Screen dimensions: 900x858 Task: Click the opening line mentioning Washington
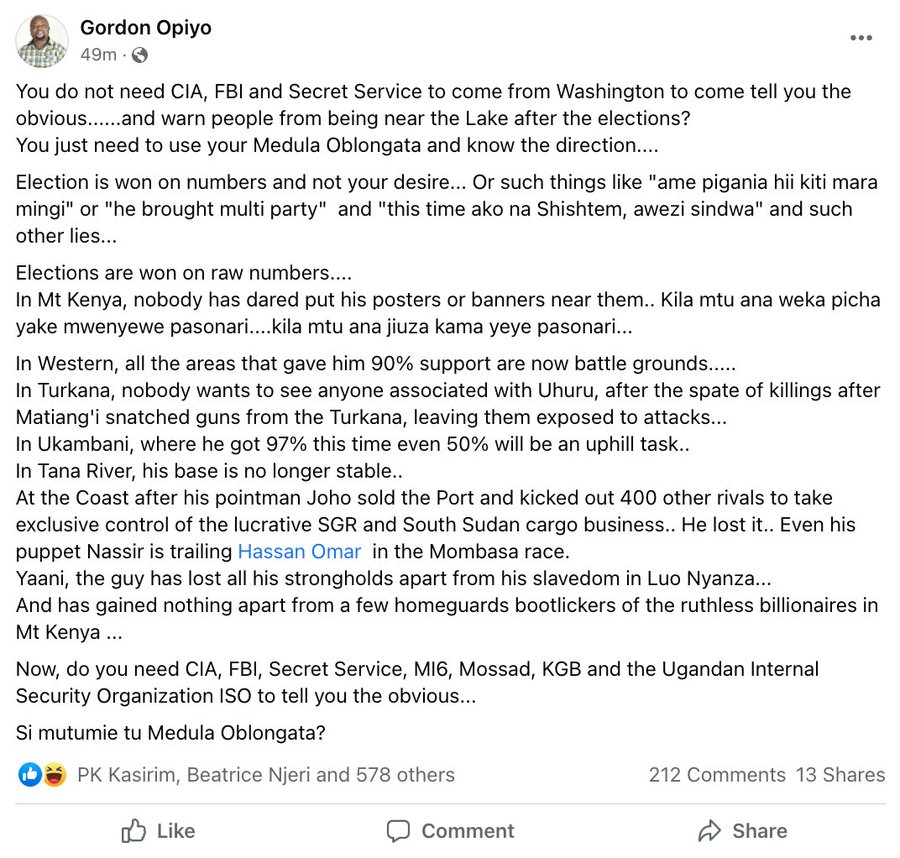433,92
